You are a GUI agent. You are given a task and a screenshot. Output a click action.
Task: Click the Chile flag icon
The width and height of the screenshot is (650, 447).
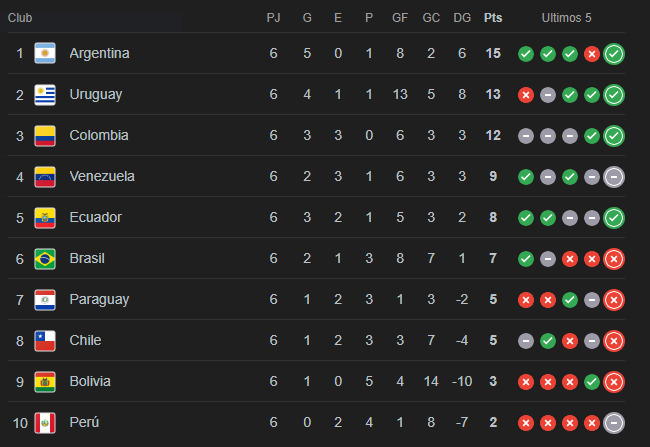pyautogui.click(x=45, y=340)
